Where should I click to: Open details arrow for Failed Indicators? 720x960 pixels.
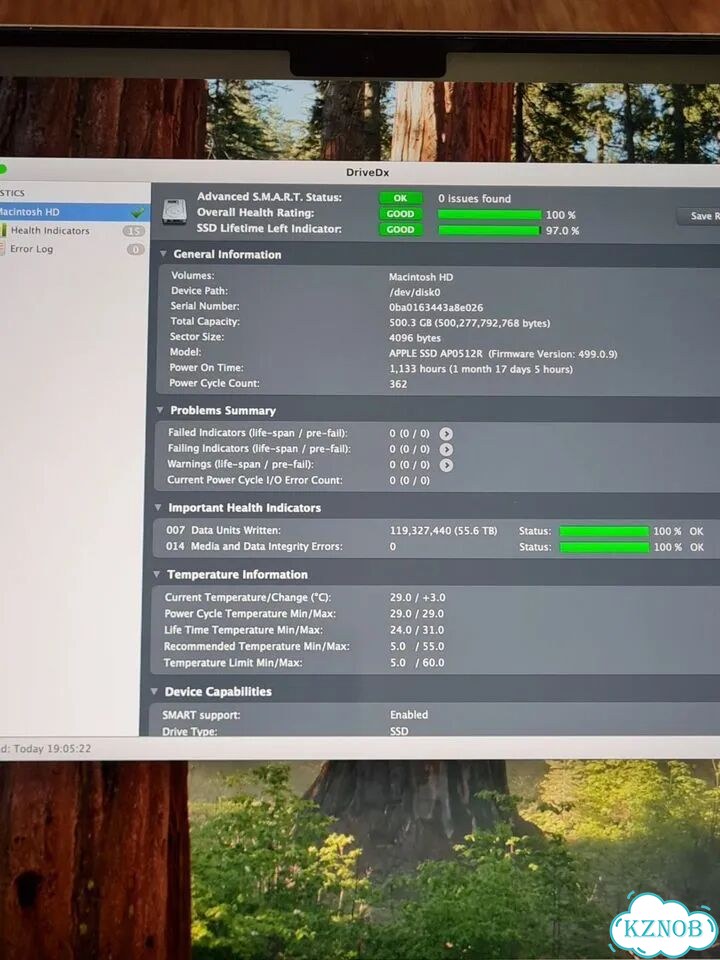pyautogui.click(x=446, y=434)
